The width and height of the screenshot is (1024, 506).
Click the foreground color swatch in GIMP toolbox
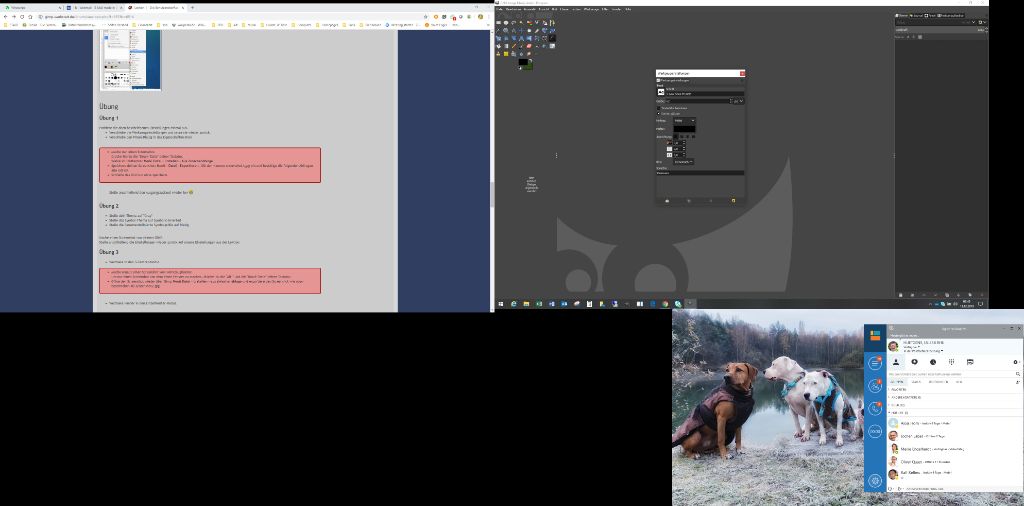tap(523, 61)
